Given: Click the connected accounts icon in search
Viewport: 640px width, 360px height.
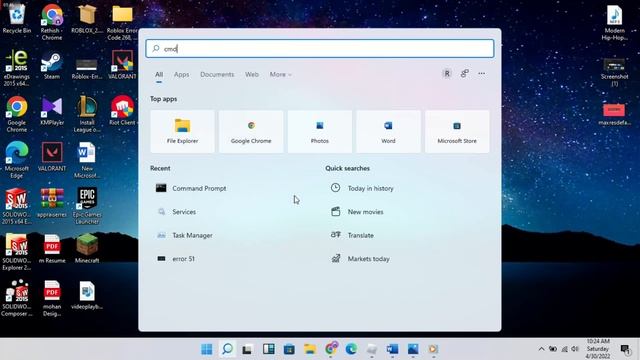Looking at the screenshot, I should click(x=464, y=73).
